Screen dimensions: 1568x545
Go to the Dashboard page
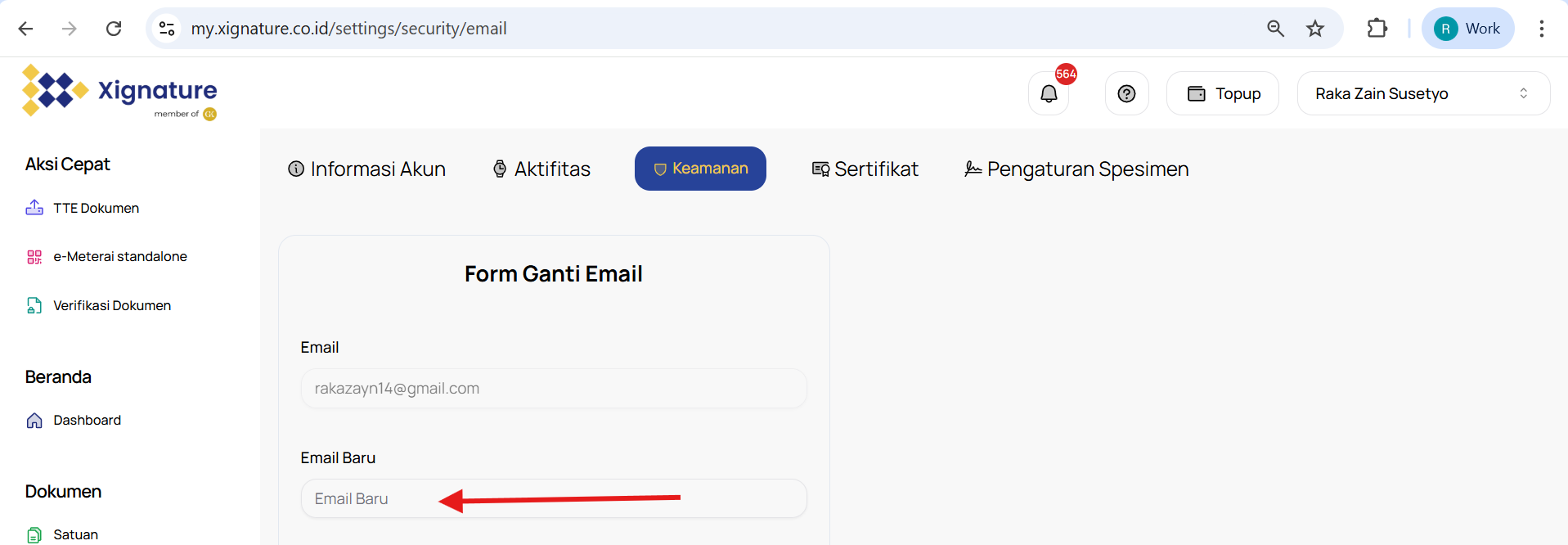87,421
